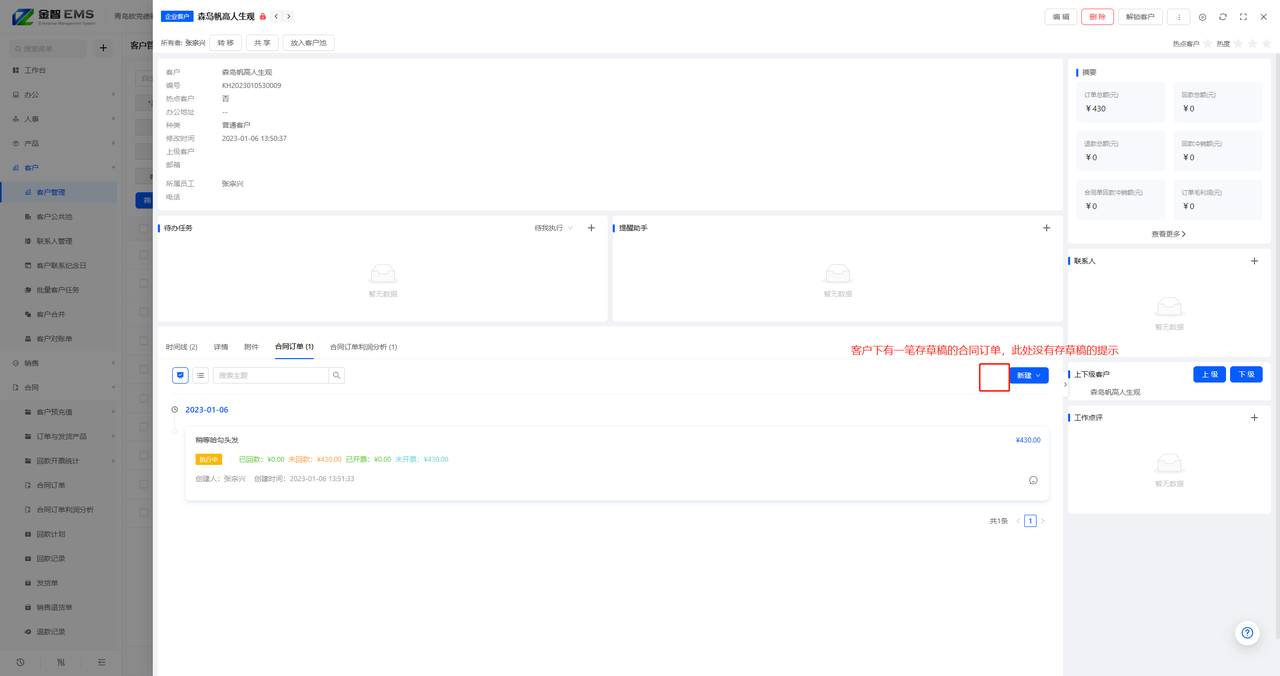Toggle the 热点客户 star
Viewport: 1280px width, 676px height.
(1207, 44)
